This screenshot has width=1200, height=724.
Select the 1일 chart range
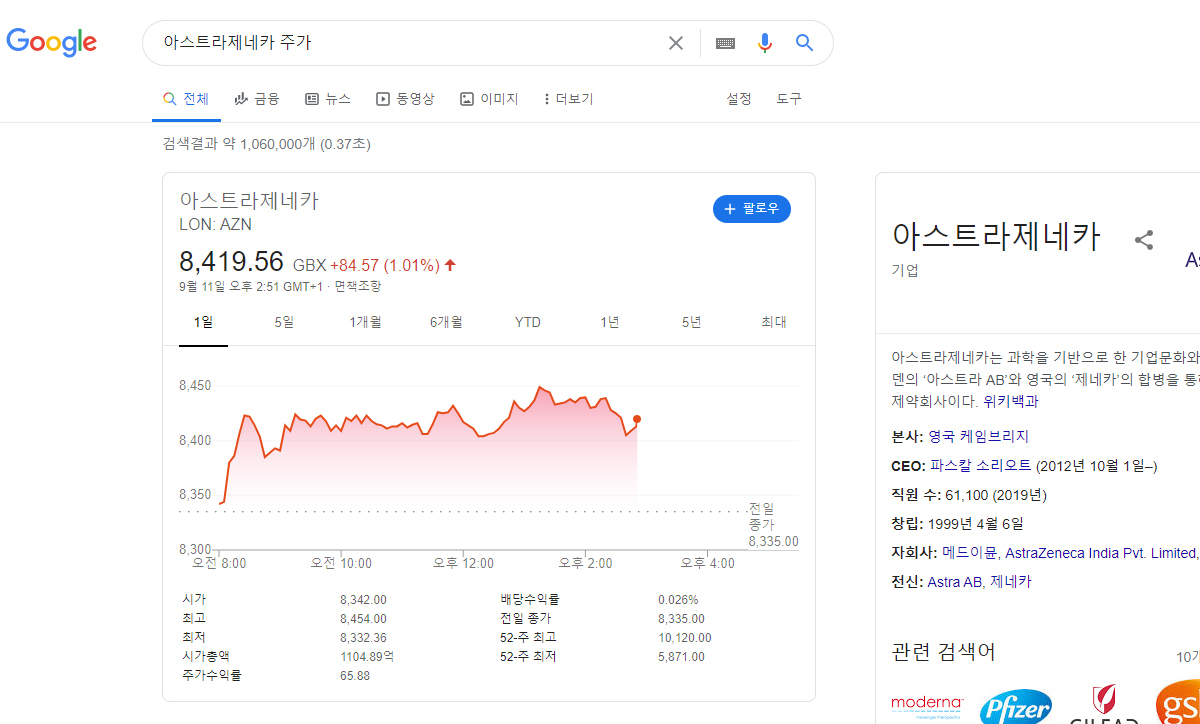[203, 322]
